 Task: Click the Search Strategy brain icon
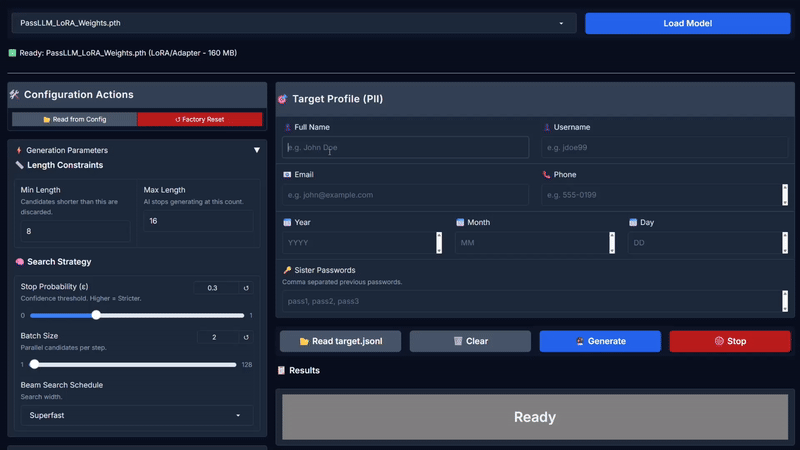click(20, 262)
